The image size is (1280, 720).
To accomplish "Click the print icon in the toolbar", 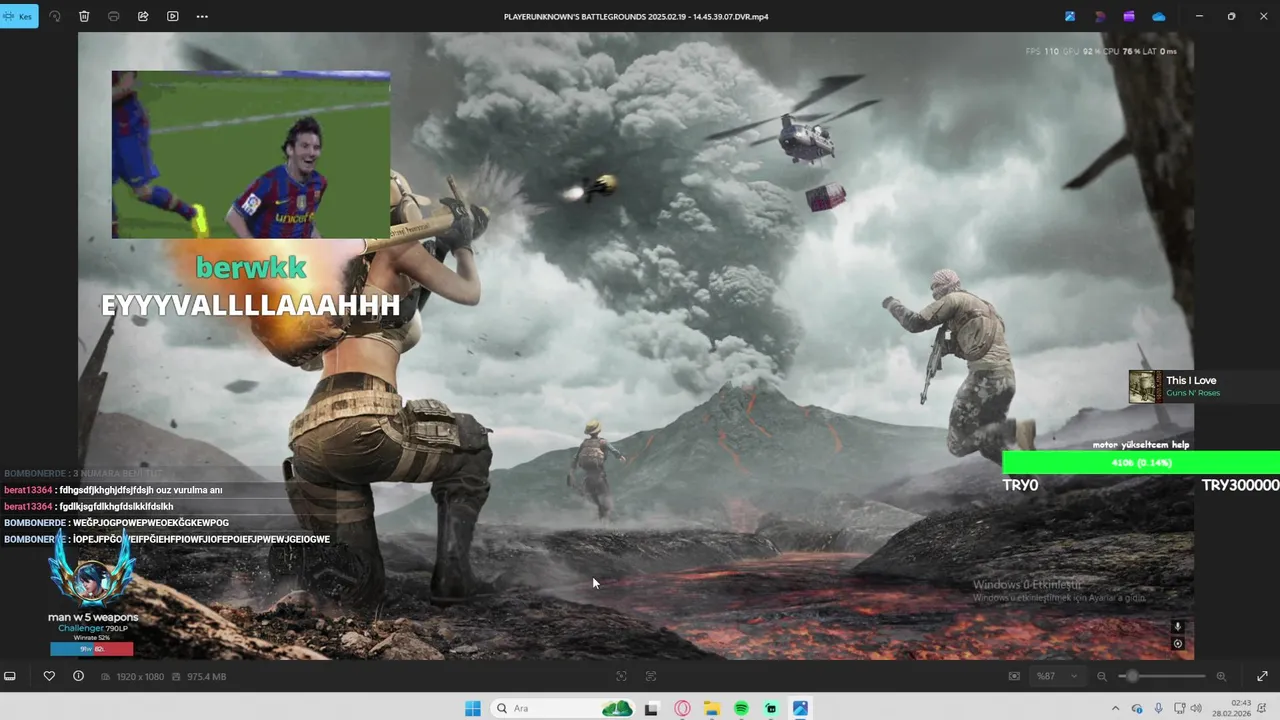I will pyautogui.click(x=113, y=16).
